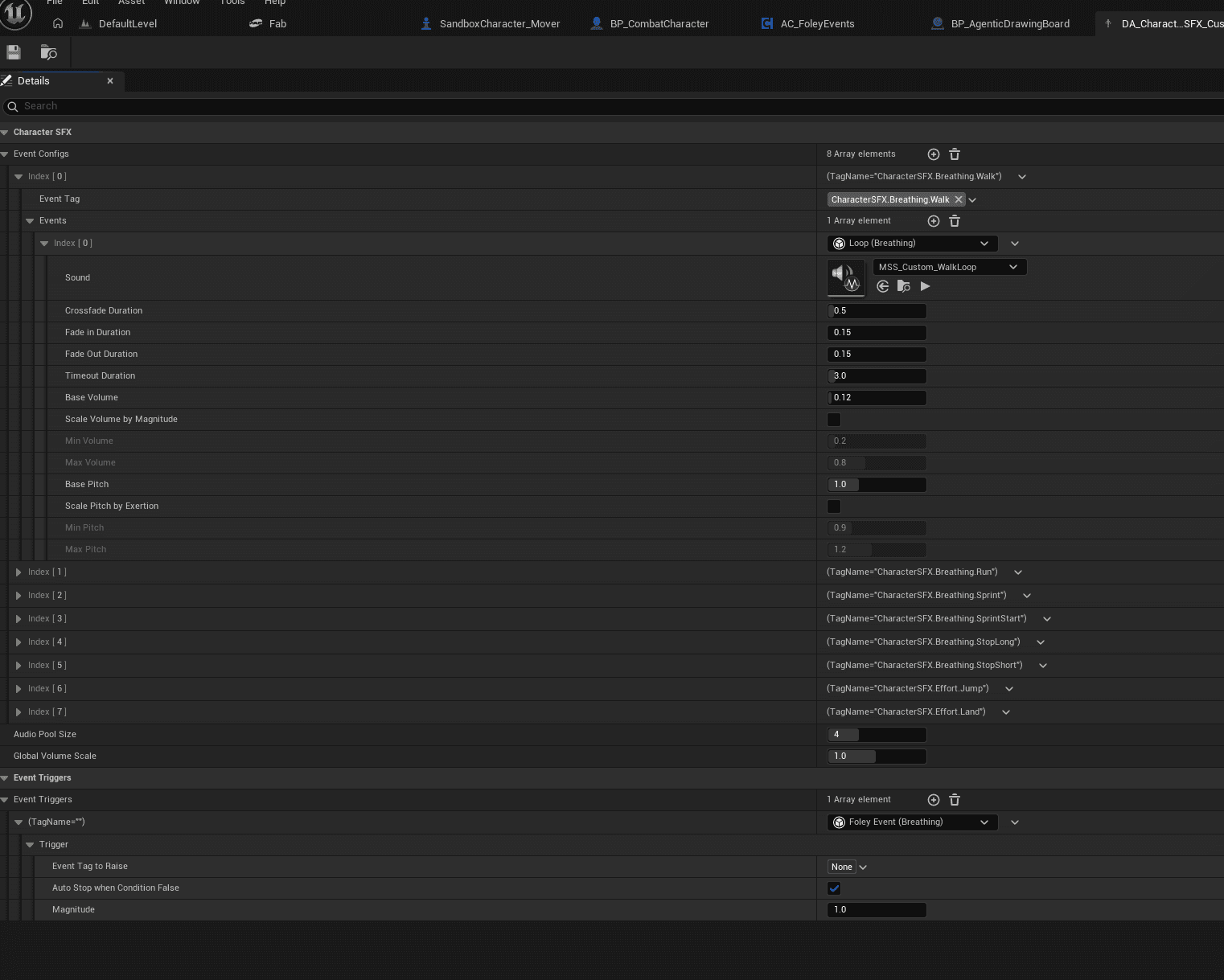1224x980 pixels.
Task: Open Event Tag to Raise None dropdown
Action: click(848, 867)
